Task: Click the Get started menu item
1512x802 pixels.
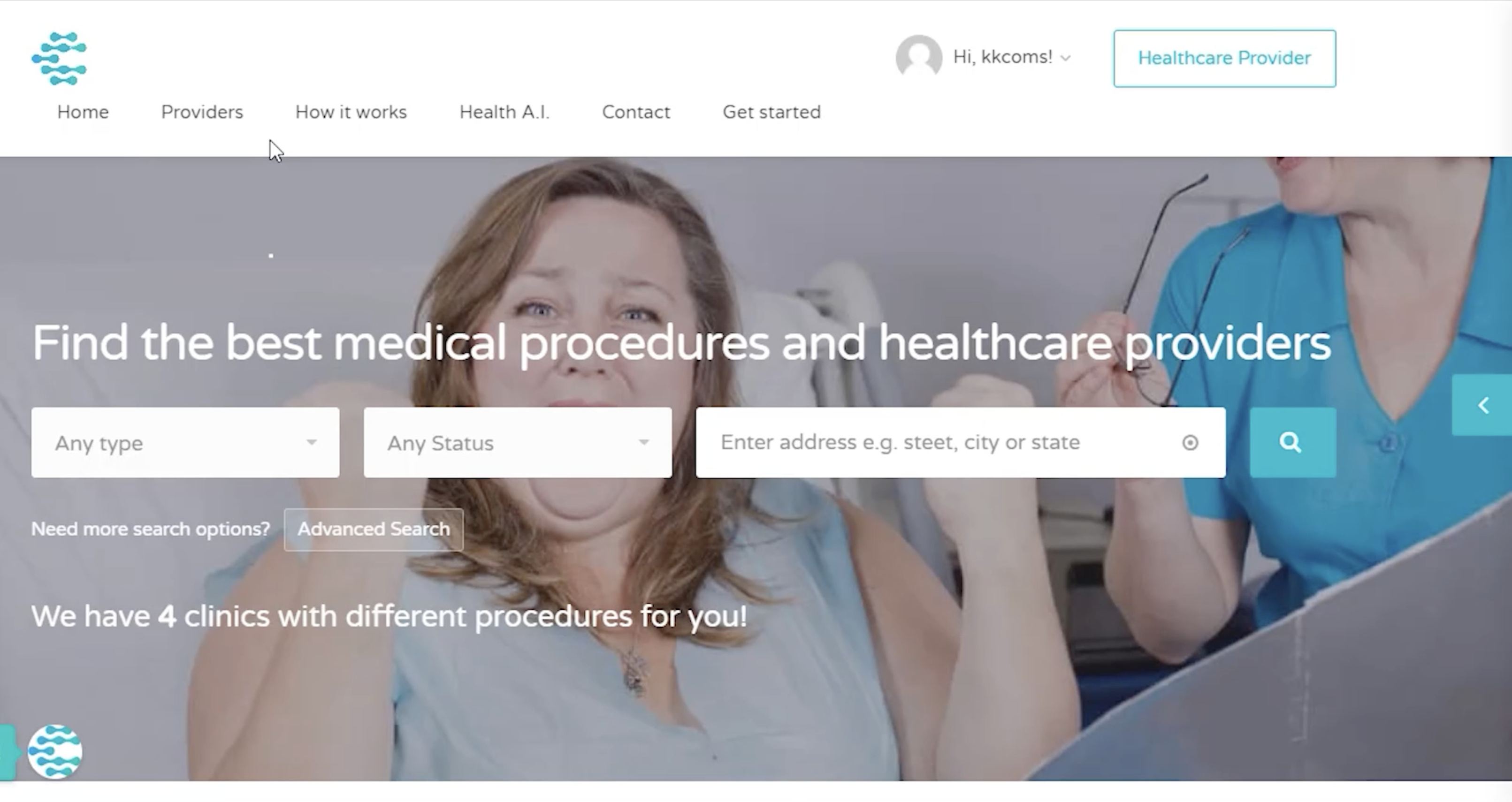Action: coord(771,112)
